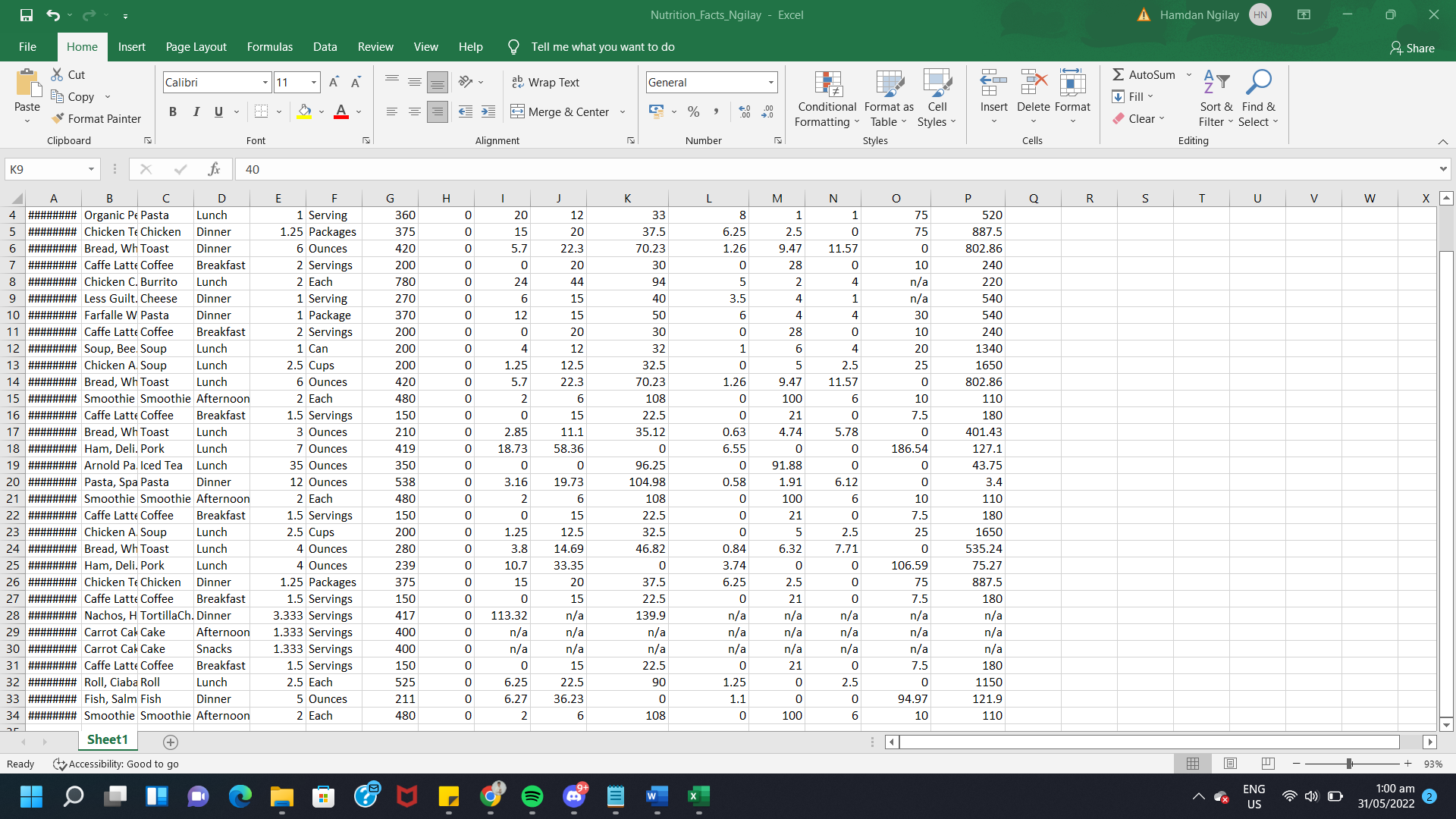Decrease font size with the small A icon
Image resolution: width=1456 pixels, height=819 pixels.
tap(356, 82)
